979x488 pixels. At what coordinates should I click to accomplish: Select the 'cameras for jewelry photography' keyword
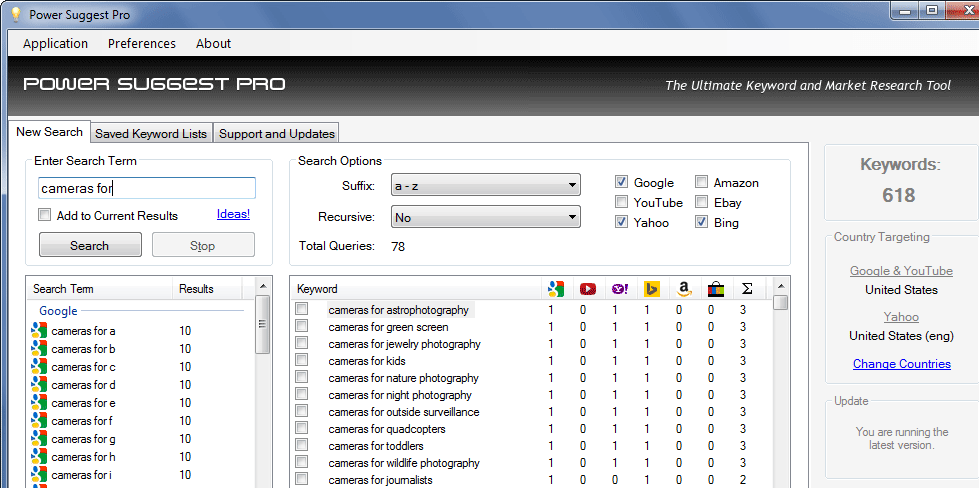404,343
